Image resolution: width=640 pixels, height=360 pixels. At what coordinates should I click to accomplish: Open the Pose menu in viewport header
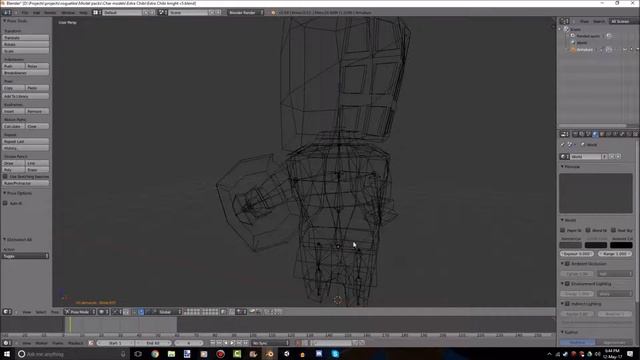54,312
